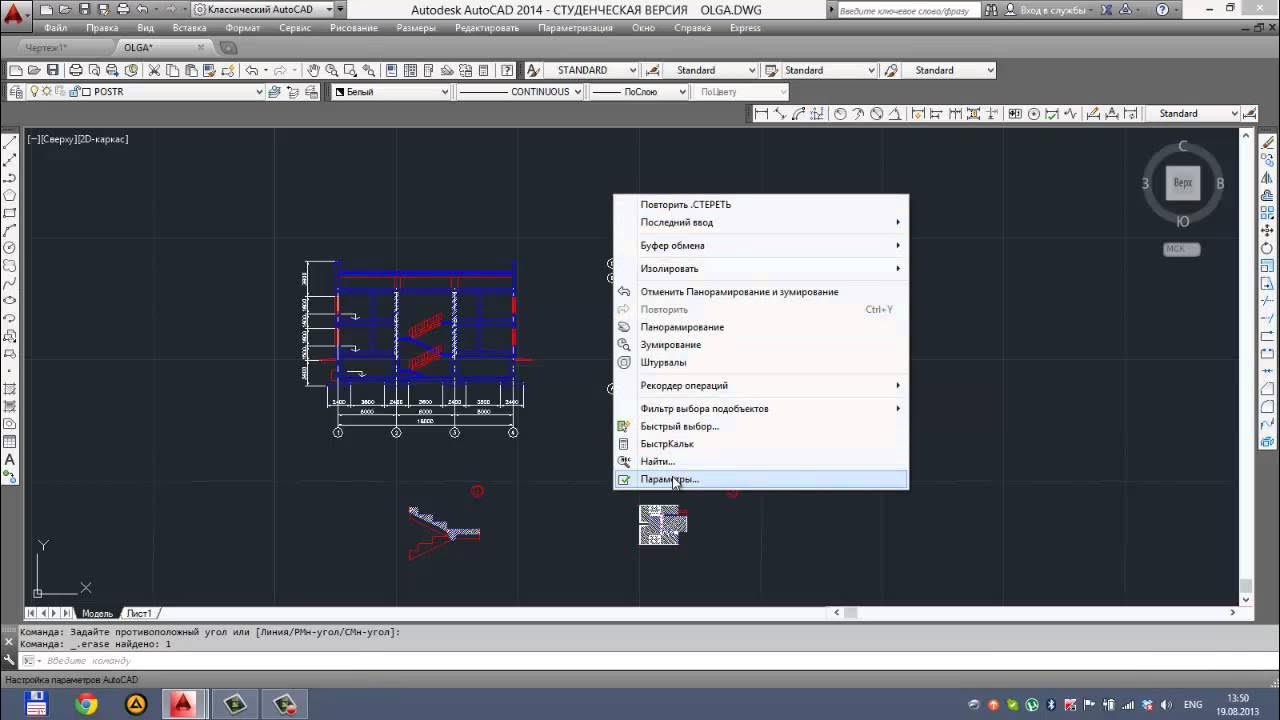Choose Повторить .СТЕРЕТЬ in the context menu
The width and height of the screenshot is (1280, 720).
point(761,204)
